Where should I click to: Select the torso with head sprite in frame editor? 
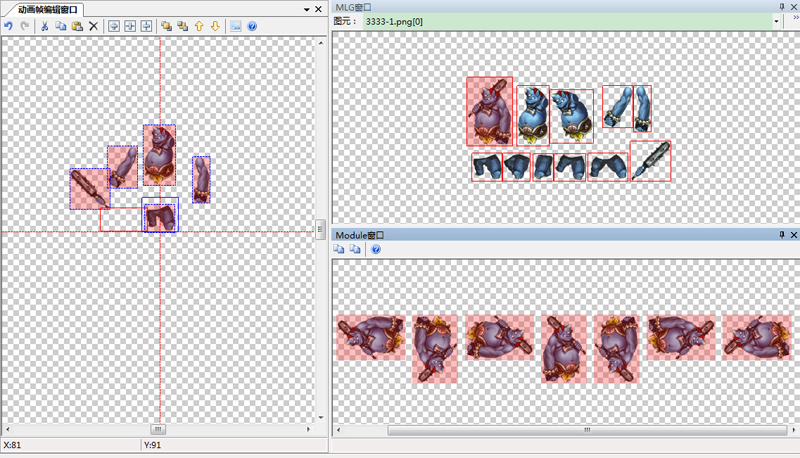pyautogui.click(x=159, y=155)
